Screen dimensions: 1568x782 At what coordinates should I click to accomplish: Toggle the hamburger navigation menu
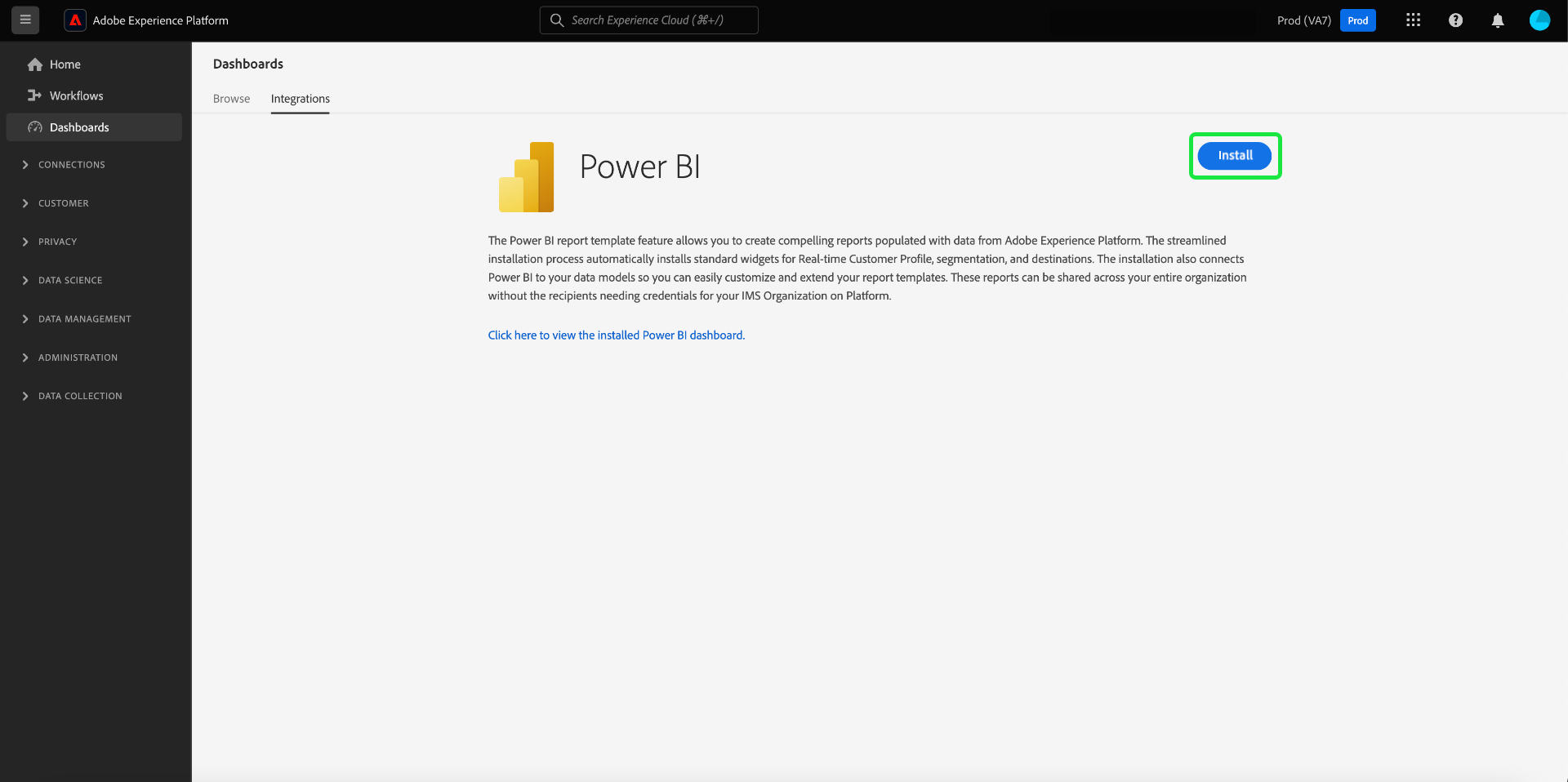tap(25, 20)
